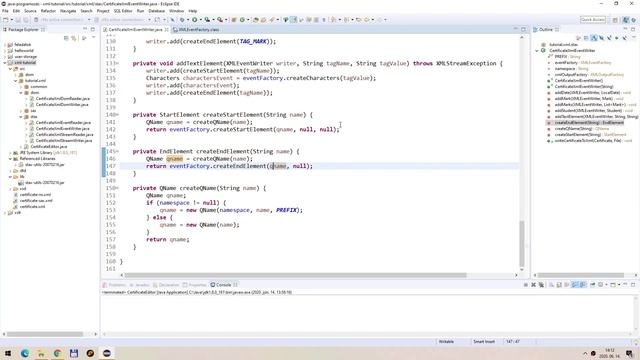This screenshot has height=360, width=640.
Task: Select CertificateEditor.java in Package Explorer
Action: tap(49, 147)
